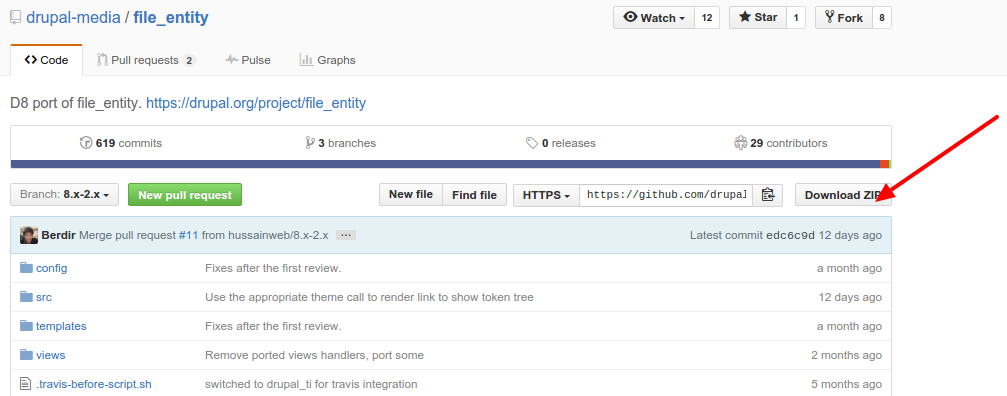Switch to the Code tab

tap(46, 60)
